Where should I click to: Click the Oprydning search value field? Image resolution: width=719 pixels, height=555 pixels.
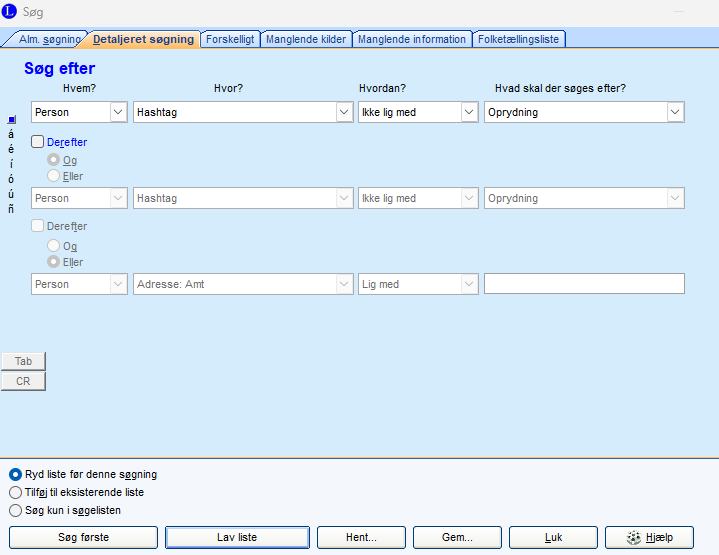pyautogui.click(x=575, y=112)
